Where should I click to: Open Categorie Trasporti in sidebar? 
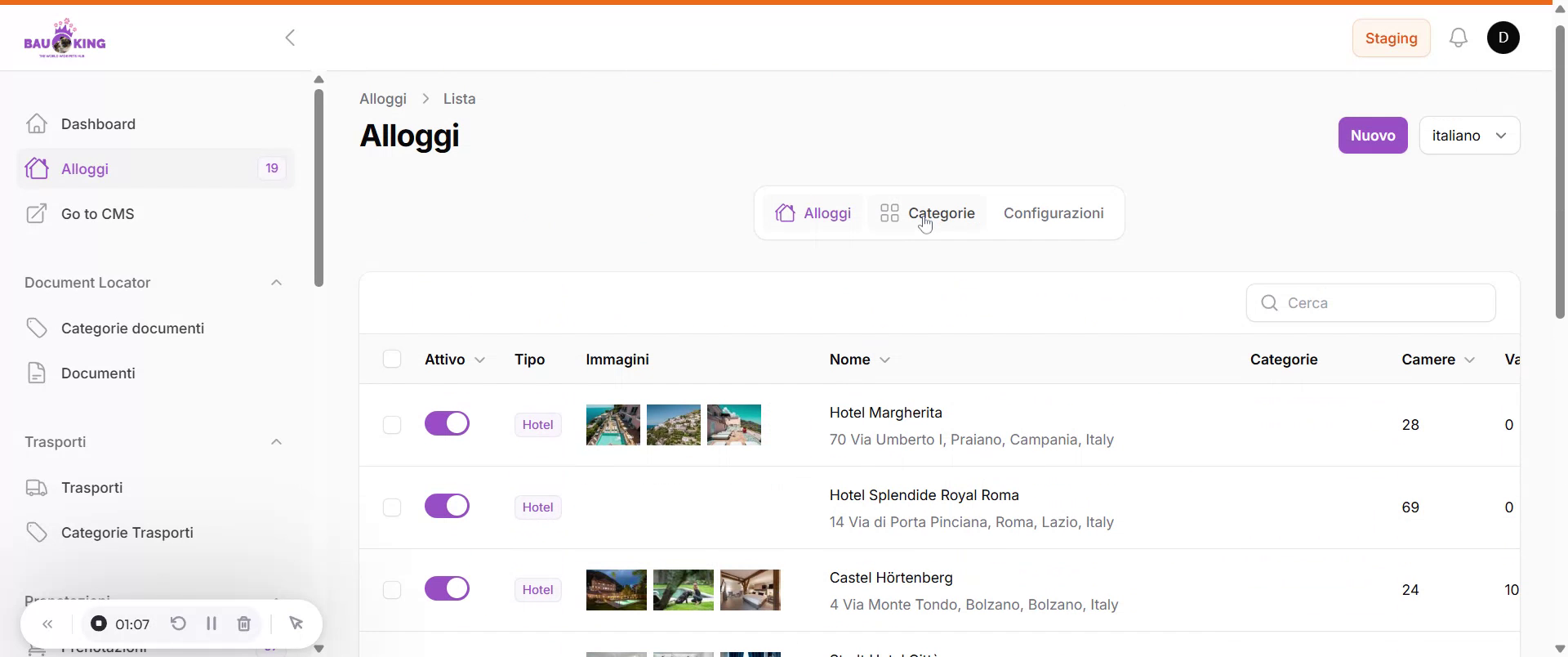tap(155, 532)
